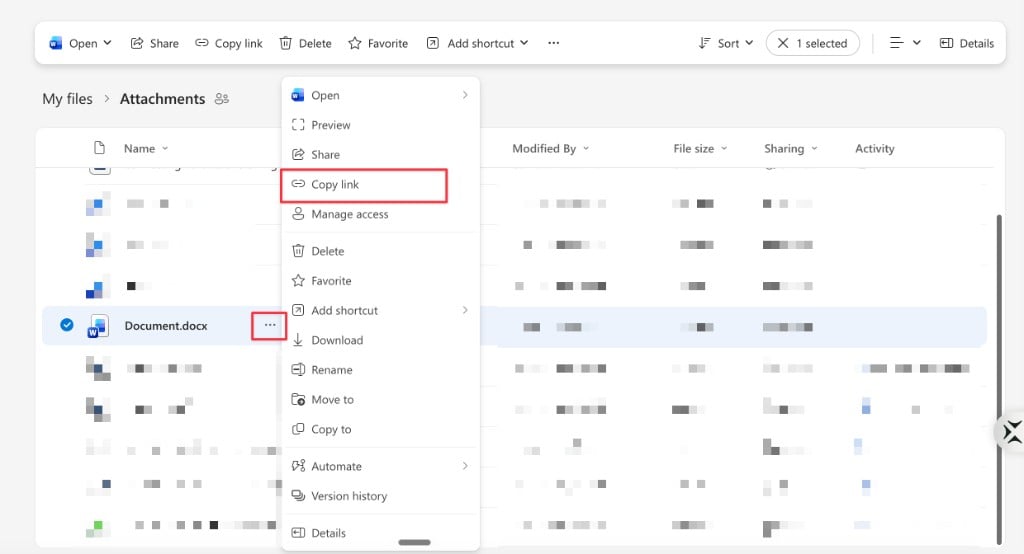Click the Copilot icon at right edge
This screenshot has height=554, width=1024.
coord(1012,432)
